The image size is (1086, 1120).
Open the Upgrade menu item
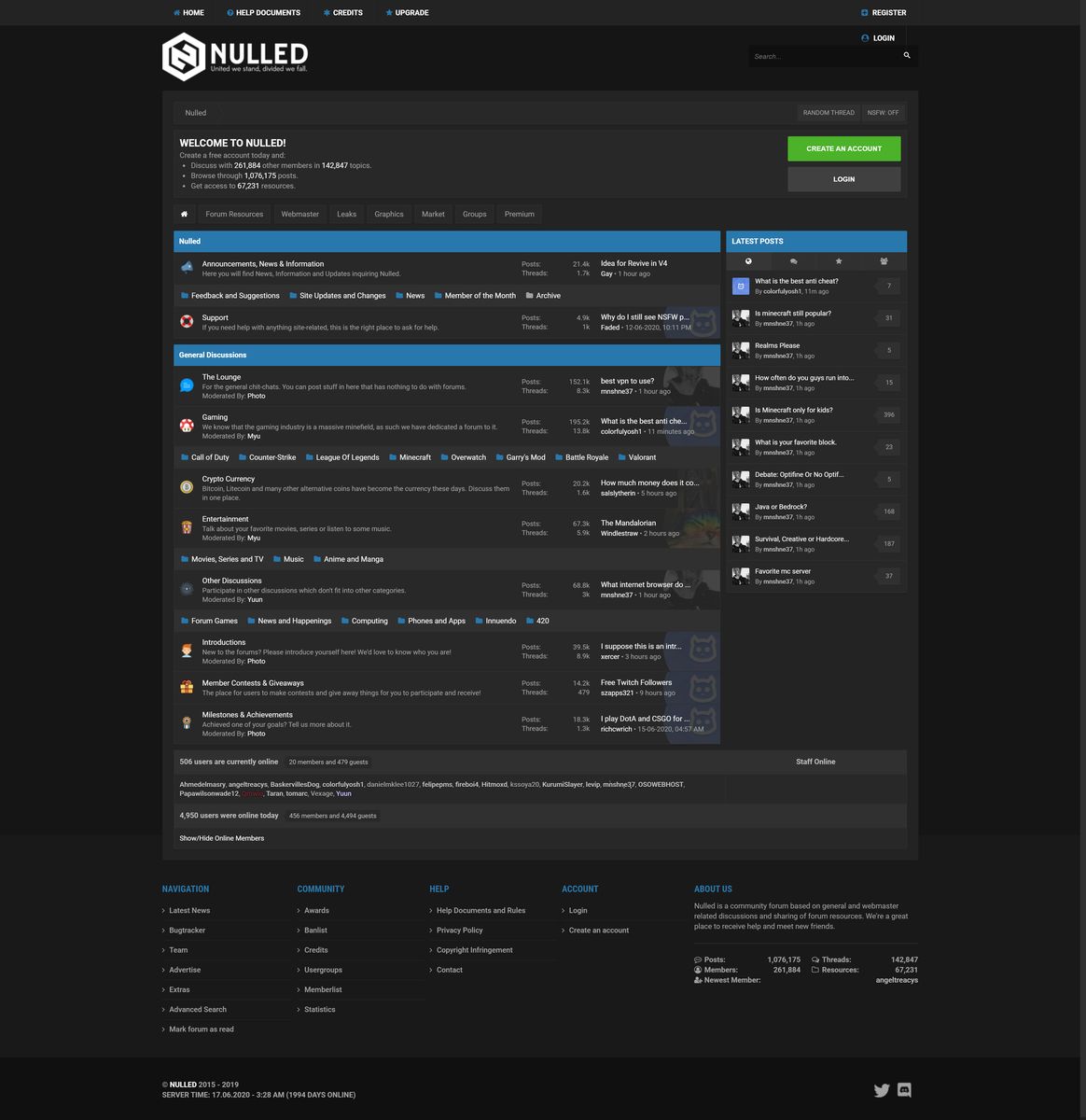[407, 12]
